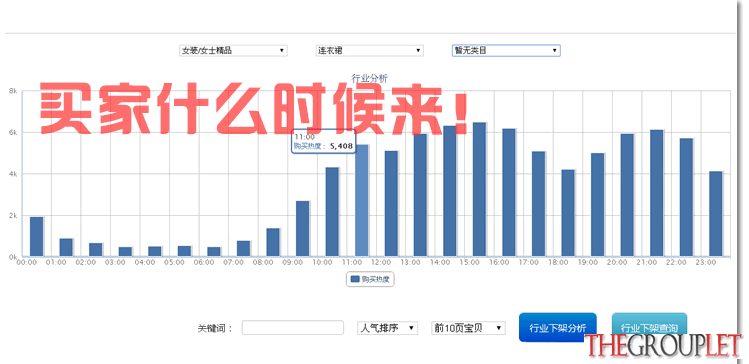Click the THEGROUPLET watermark logo
Viewport: 749px width, 364px height.
(x=663, y=346)
